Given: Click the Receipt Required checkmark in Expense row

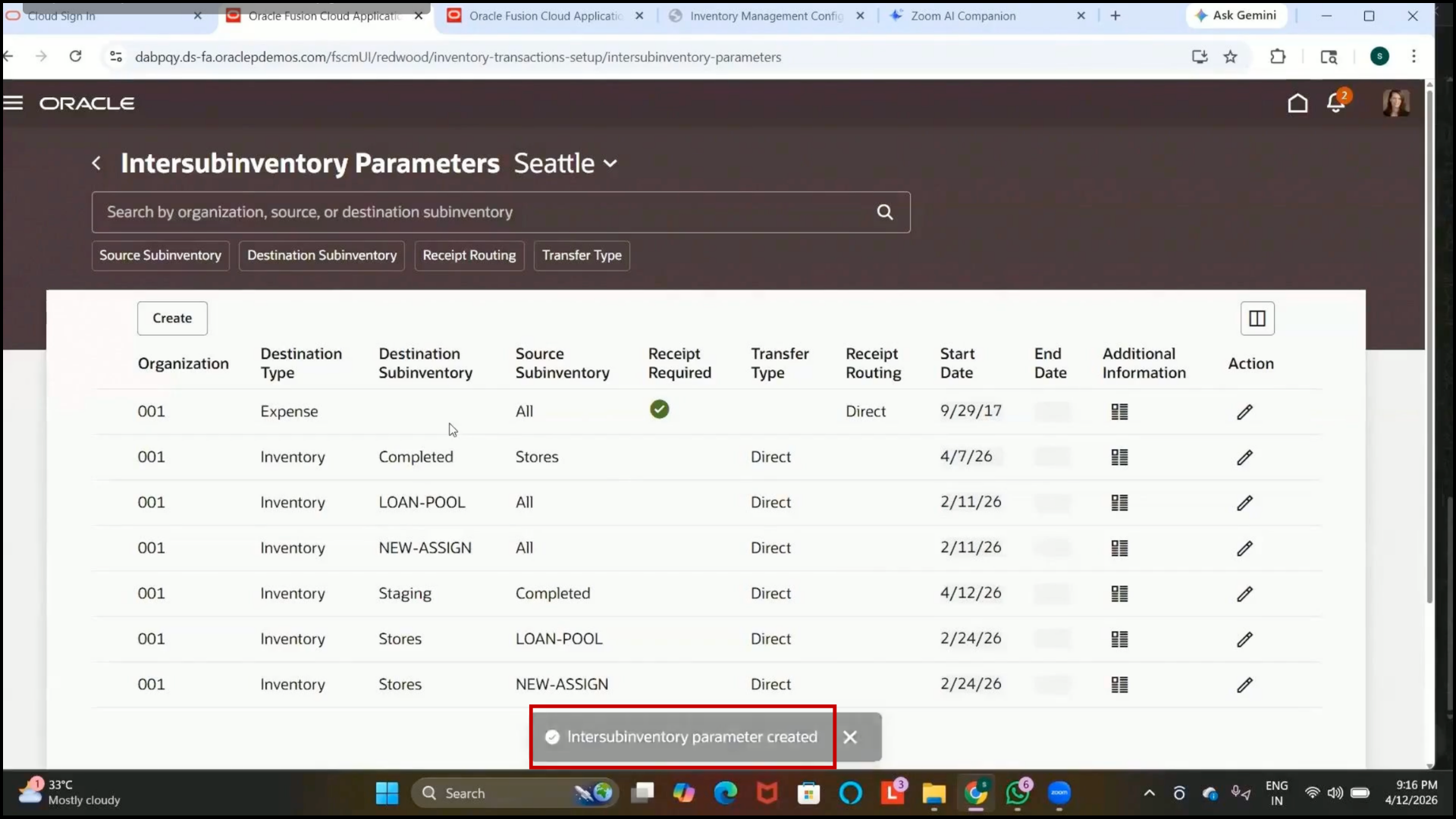Looking at the screenshot, I should point(659,409).
